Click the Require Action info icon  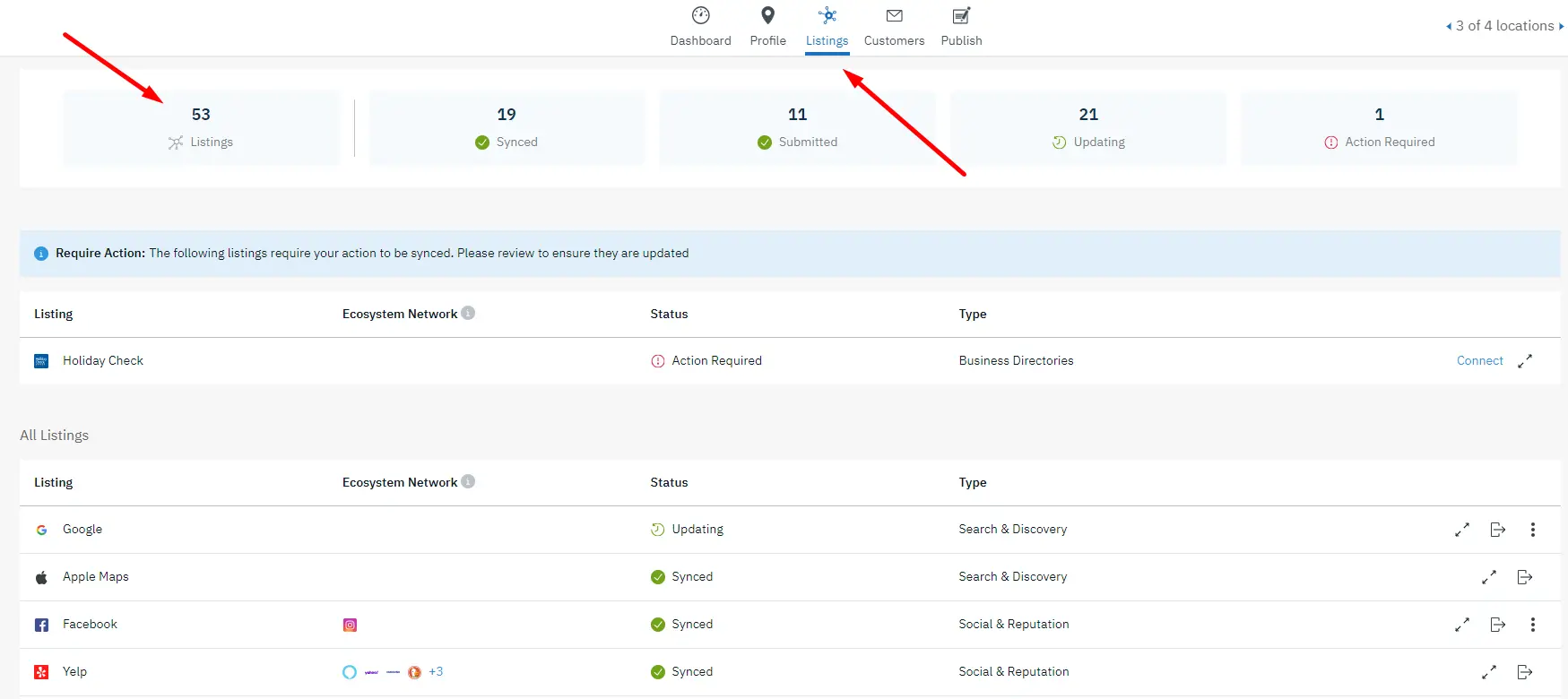[x=40, y=254]
